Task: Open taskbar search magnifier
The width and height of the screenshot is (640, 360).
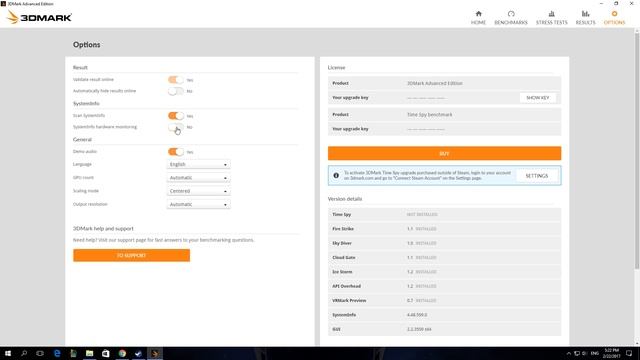Action: tap(24, 353)
